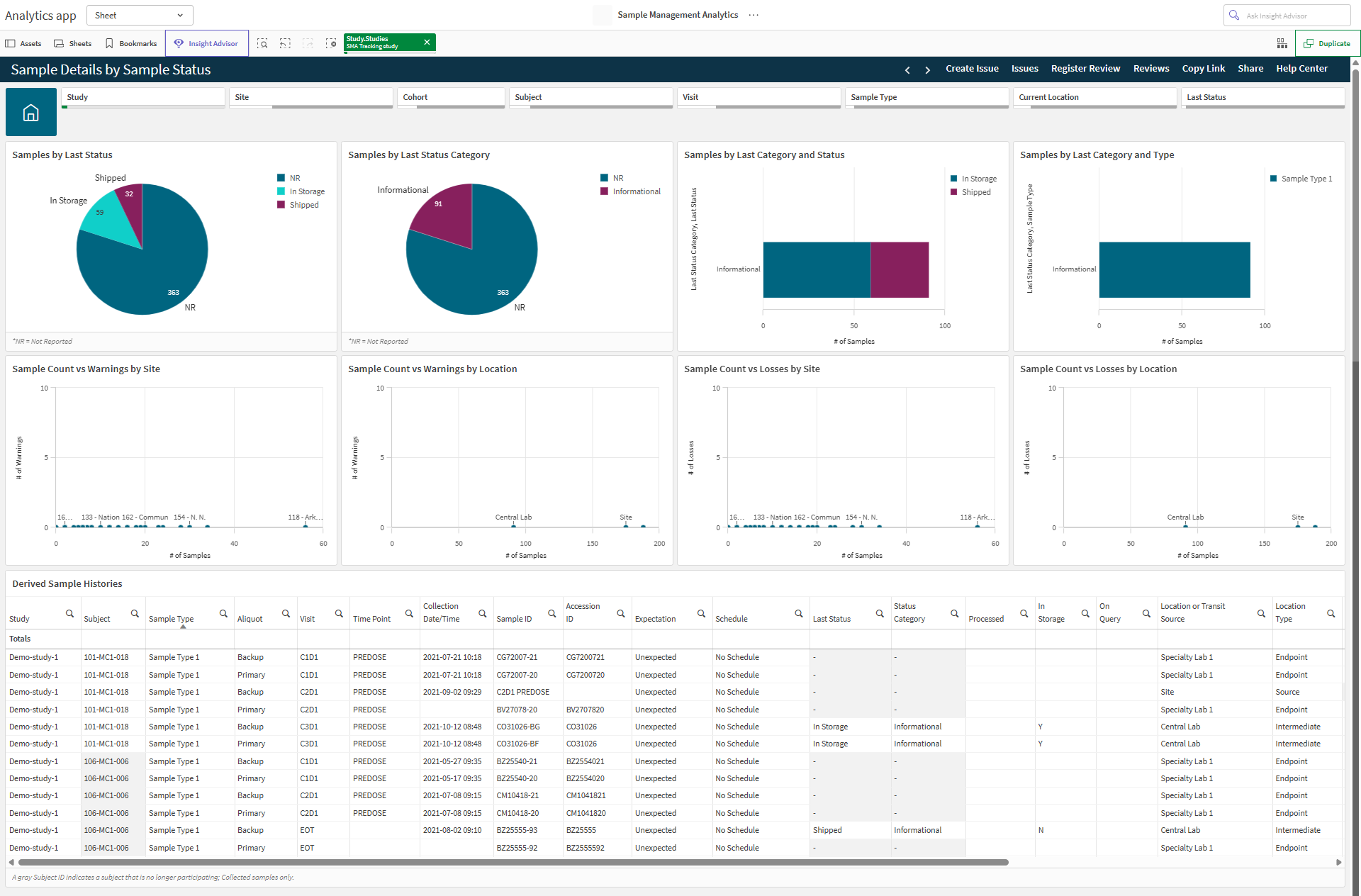Open the Site filter pane

point(311,98)
